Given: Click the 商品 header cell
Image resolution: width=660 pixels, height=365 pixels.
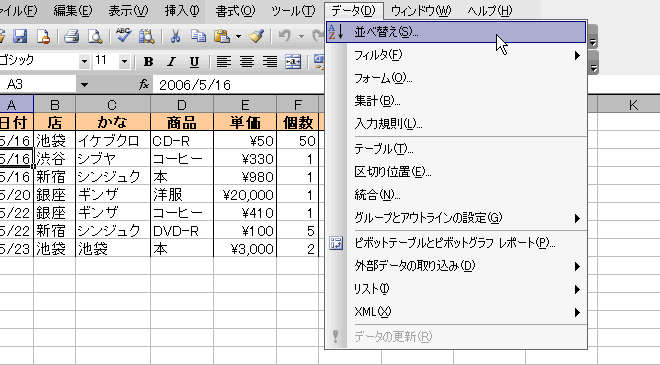Looking at the screenshot, I should coord(182,123).
